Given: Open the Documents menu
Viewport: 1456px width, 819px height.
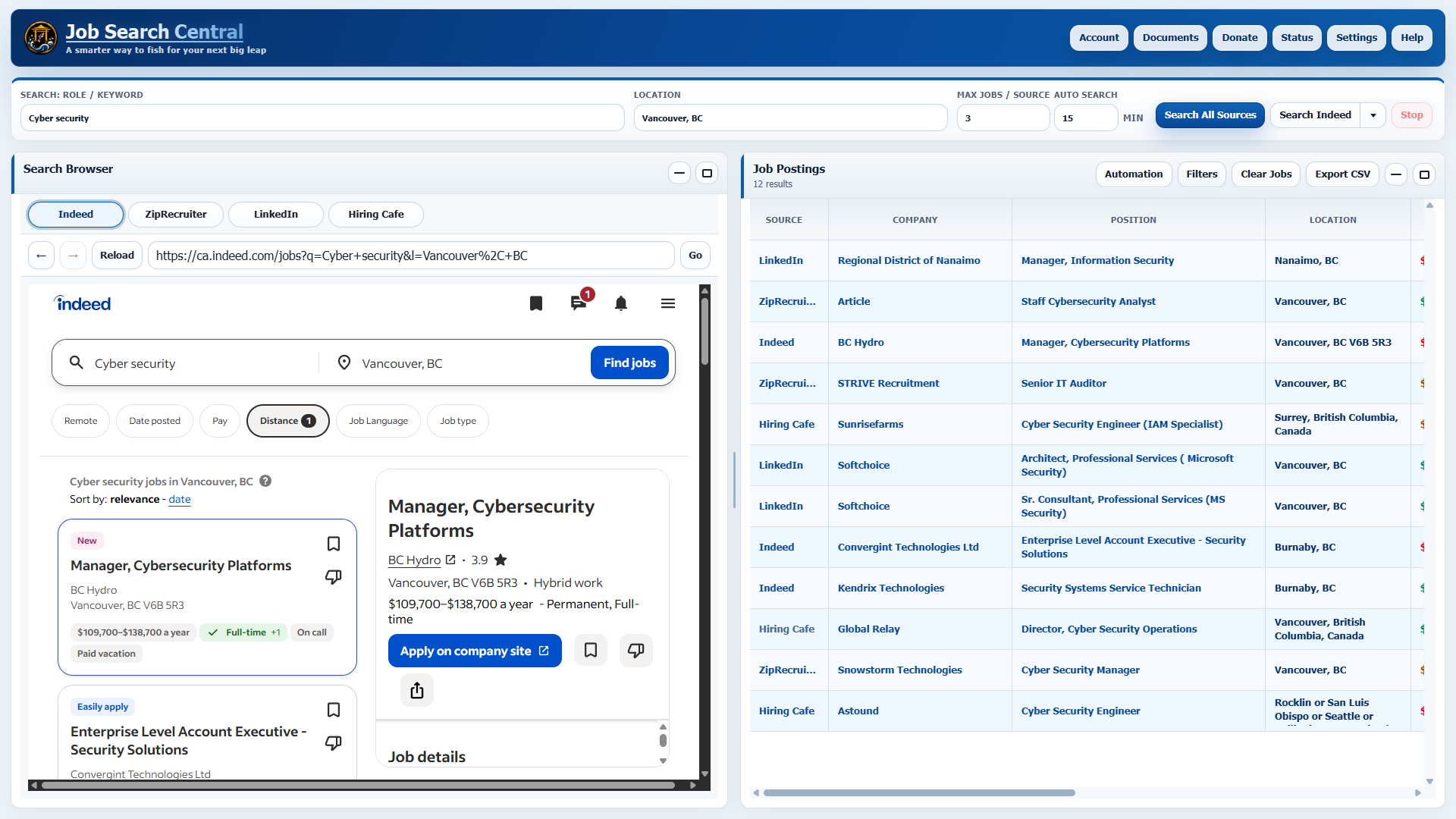Looking at the screenshot, I should point(1170,38).
